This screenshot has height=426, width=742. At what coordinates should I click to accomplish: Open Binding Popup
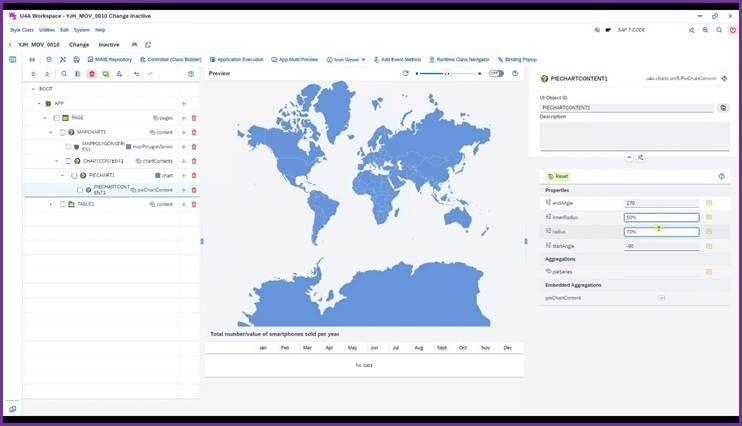coord(517,60)
